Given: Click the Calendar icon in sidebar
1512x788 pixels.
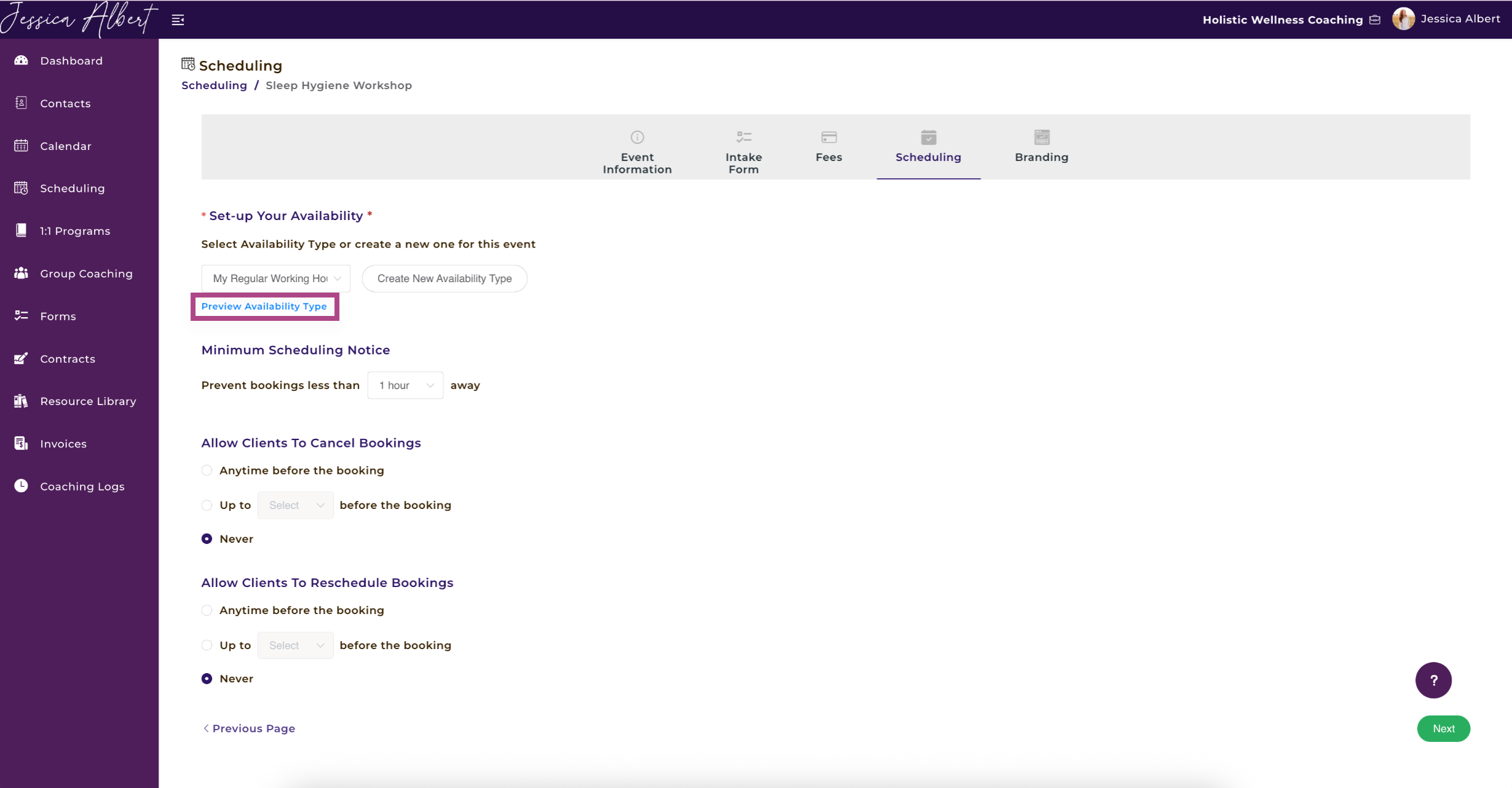Looking at the screenshot, I should (22, 146).
